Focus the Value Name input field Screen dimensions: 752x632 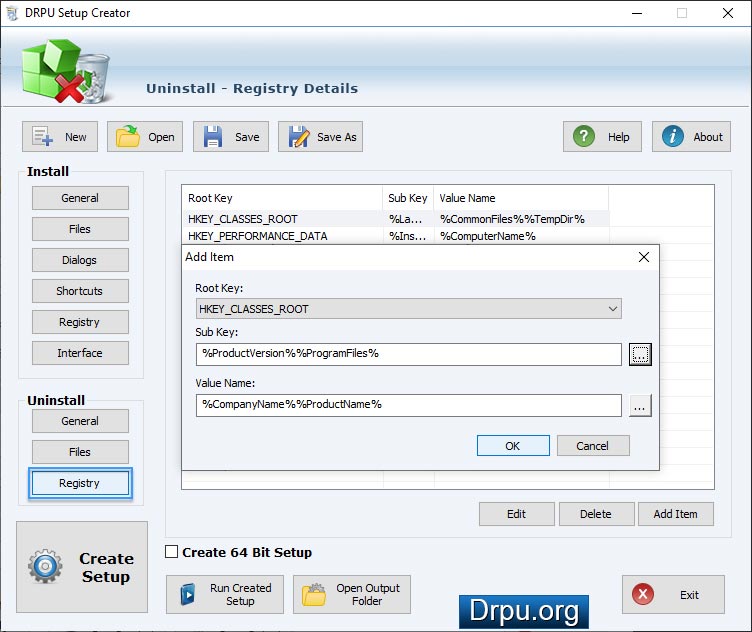coord(409,405)
